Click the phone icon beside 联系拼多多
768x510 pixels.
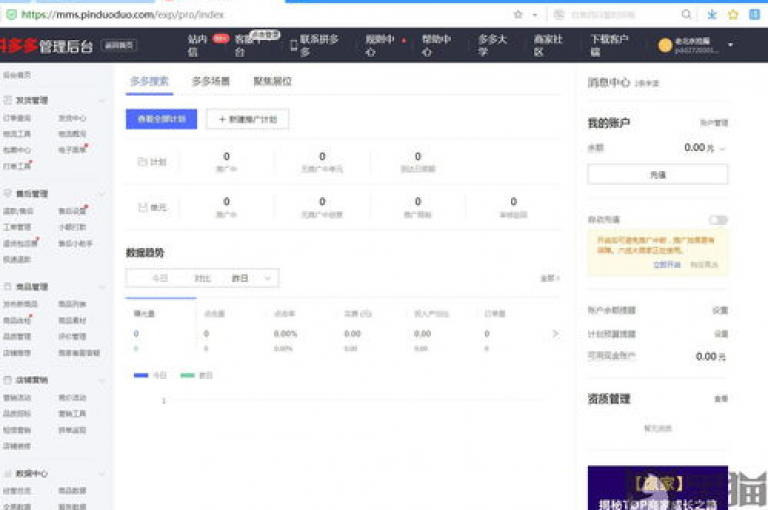(x=293, y=45)
